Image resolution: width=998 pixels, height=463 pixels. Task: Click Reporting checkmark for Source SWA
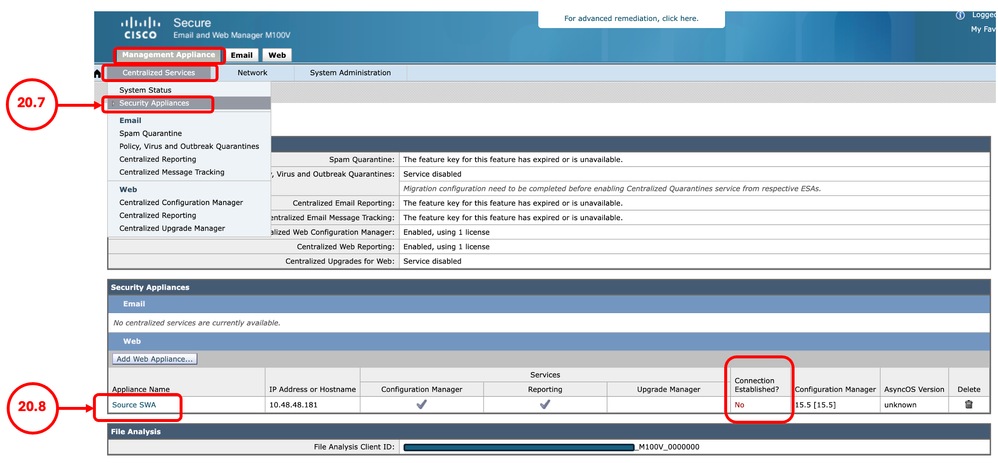tap(545, 404)
